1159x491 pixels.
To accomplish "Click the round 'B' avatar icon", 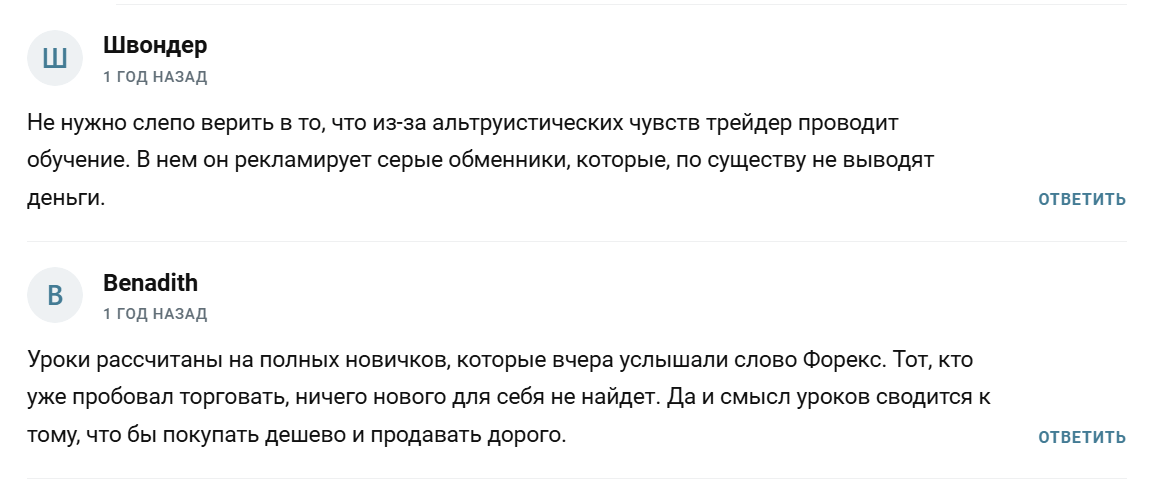I will pyautogui.click(x=55, y=295).
